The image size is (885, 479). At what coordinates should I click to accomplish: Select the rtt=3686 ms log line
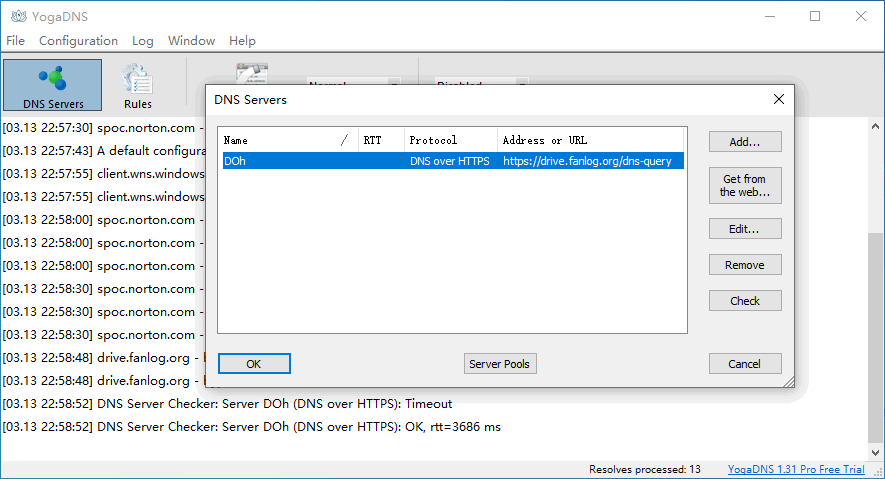coord(251,427)
